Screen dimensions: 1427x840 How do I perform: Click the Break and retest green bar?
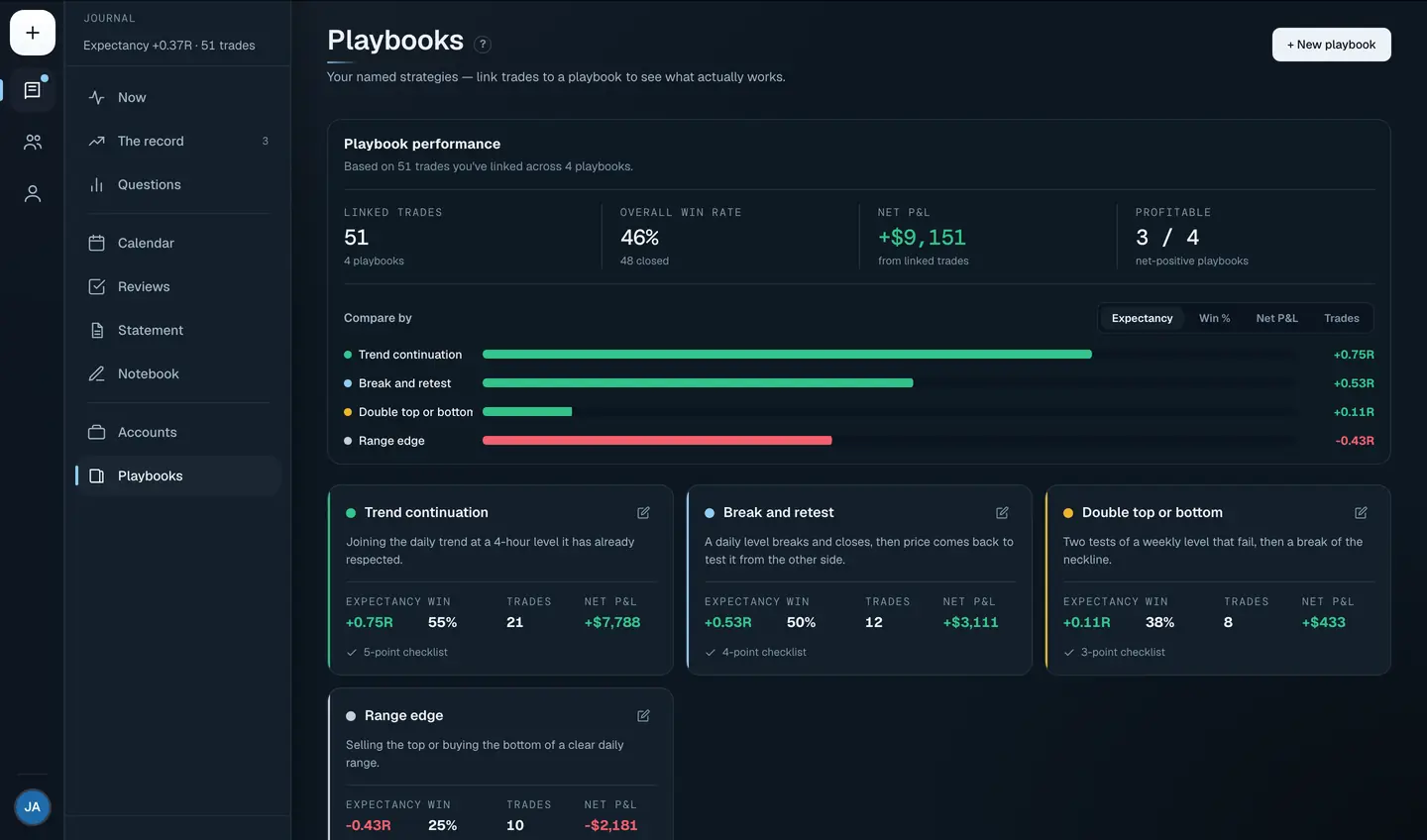[x=698, y=382]
